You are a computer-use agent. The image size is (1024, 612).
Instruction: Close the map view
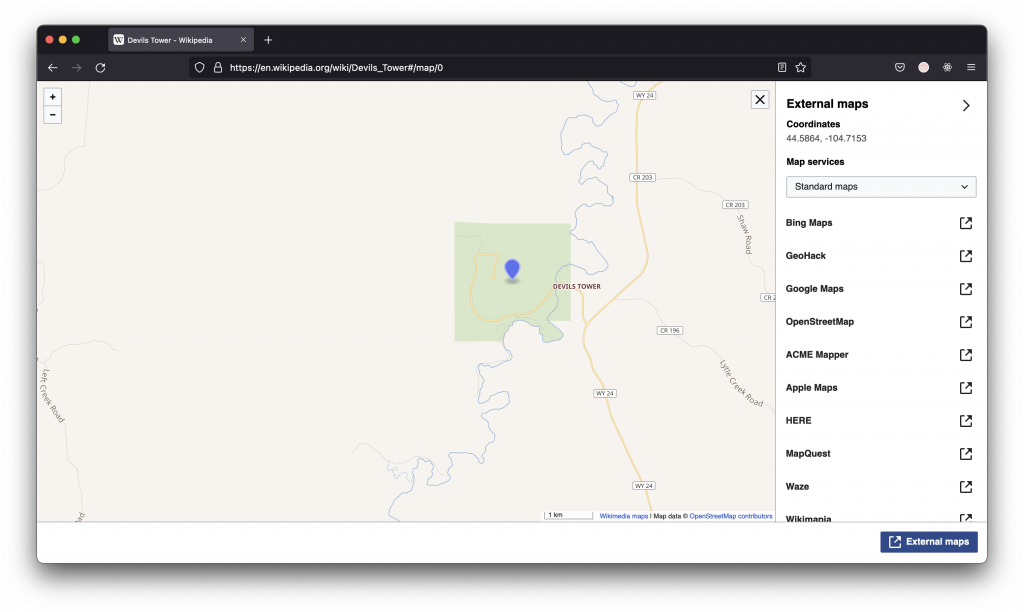pyautogui.click(x=760, y=99)
